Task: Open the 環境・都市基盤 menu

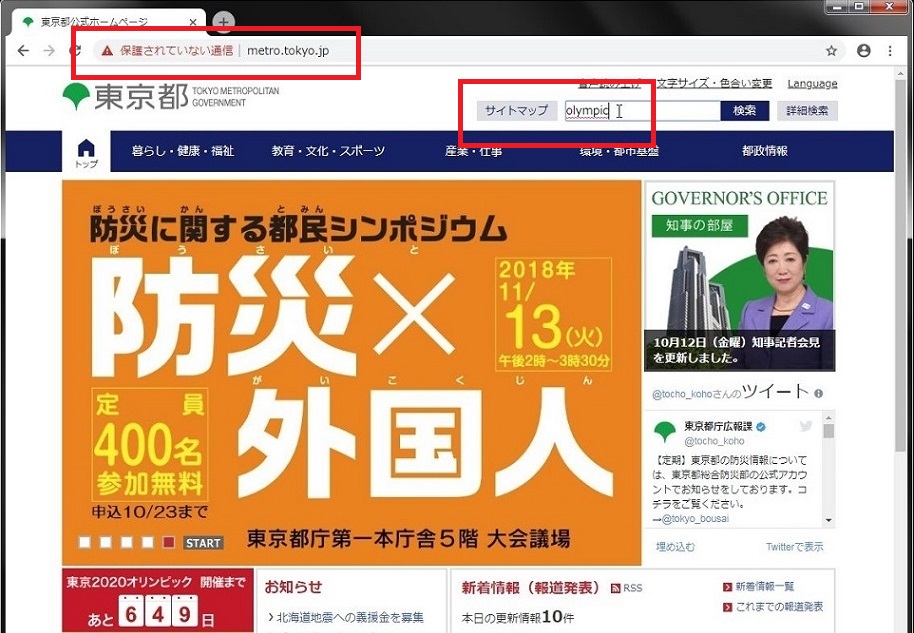Action: pyautogui.click(x=619, y=151)
